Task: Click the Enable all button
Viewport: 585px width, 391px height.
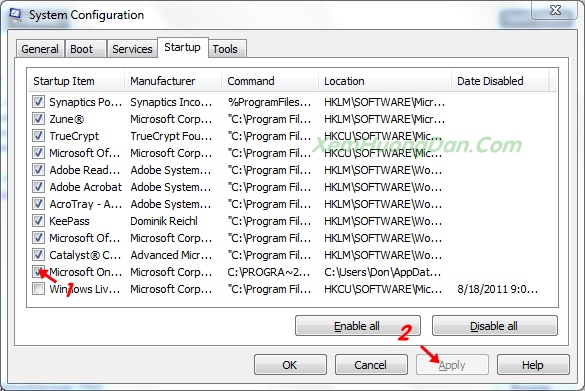Action: pyautogui.click(x=358, y=326)
